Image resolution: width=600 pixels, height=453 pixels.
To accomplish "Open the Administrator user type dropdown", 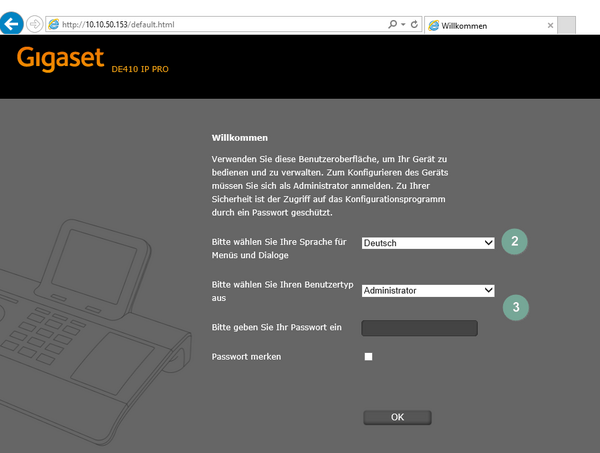I will point(428,290).
